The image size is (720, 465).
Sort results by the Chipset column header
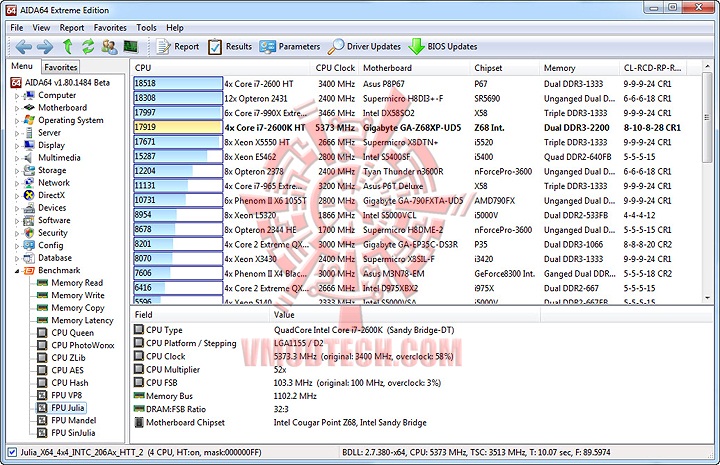[x=505, y=68]
